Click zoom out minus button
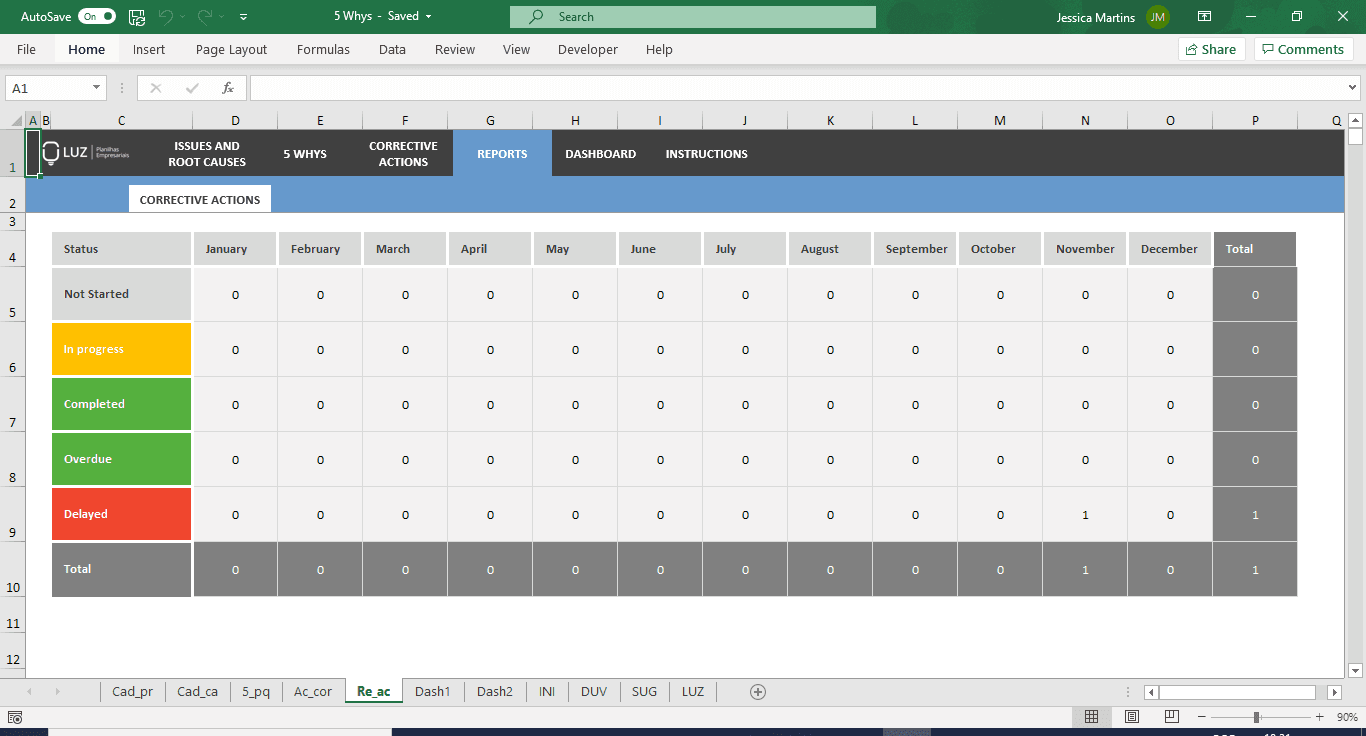The height and width of the screenshot is (736, 1366). [x=1201, y=717]
